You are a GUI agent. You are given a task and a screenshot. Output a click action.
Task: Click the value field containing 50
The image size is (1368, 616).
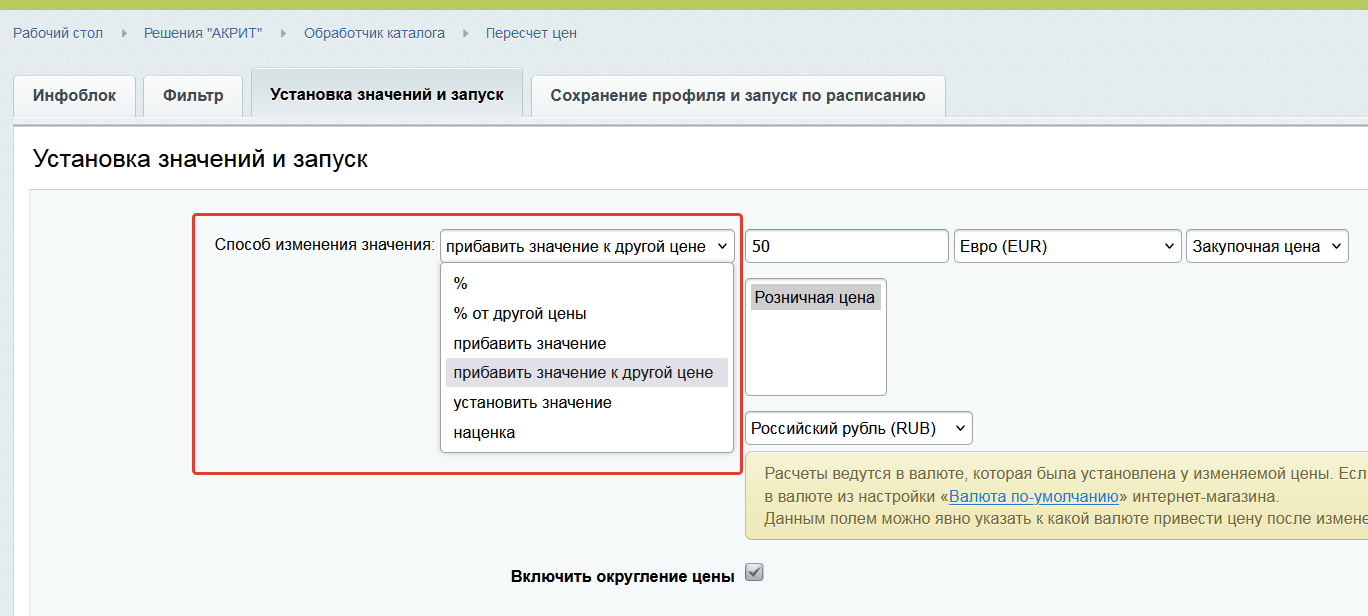846,246
